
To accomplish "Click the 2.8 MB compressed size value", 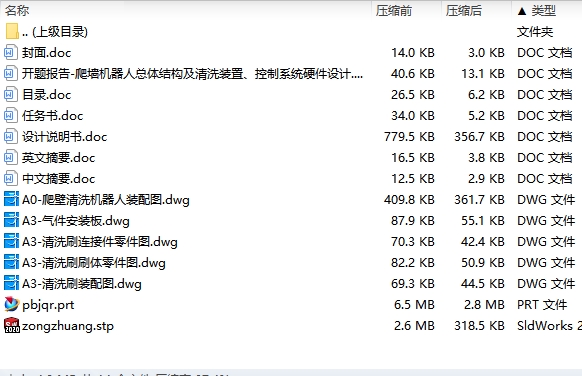I will pyautogui.click(x=484, y=305).
